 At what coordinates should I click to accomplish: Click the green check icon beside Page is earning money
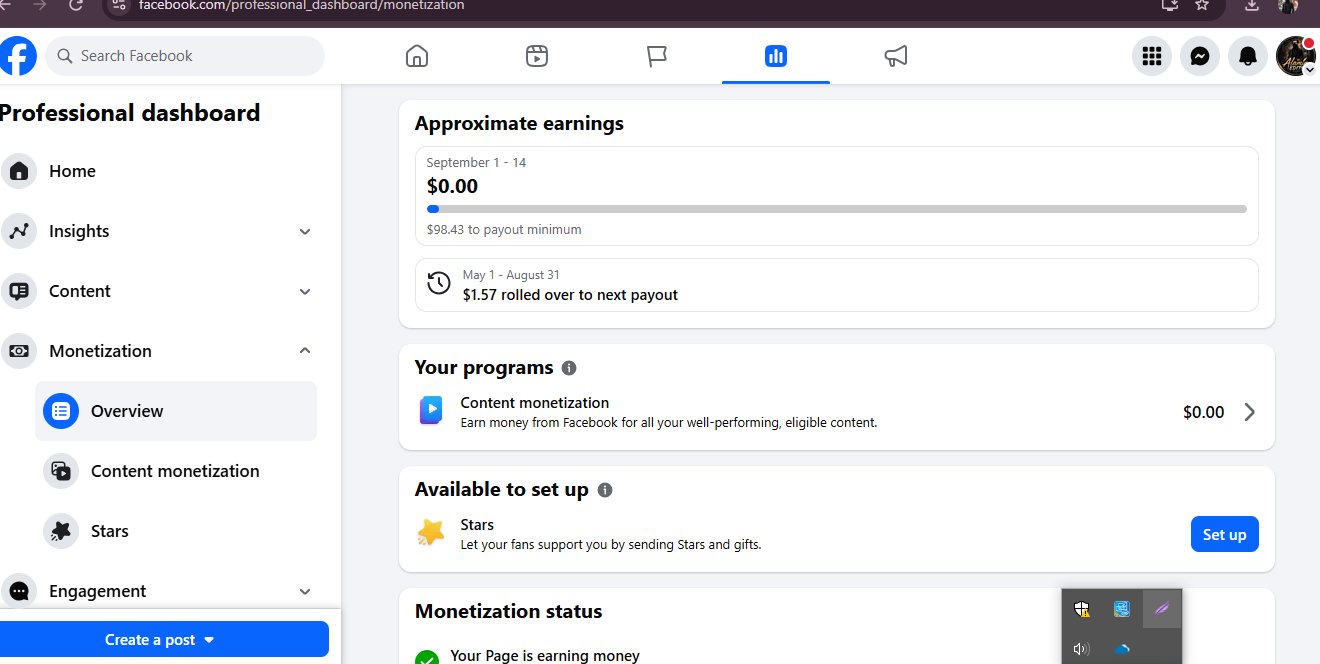(427, 657)
